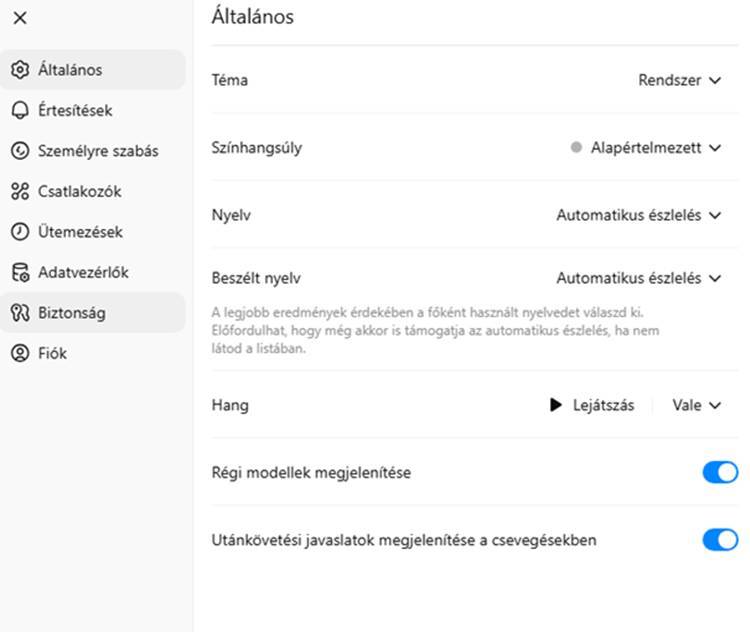Image resolution: width=750 pixels, height=632 pixels.
Task: Expand the Vale voice dropdown
Action: (x=696, y=405)
